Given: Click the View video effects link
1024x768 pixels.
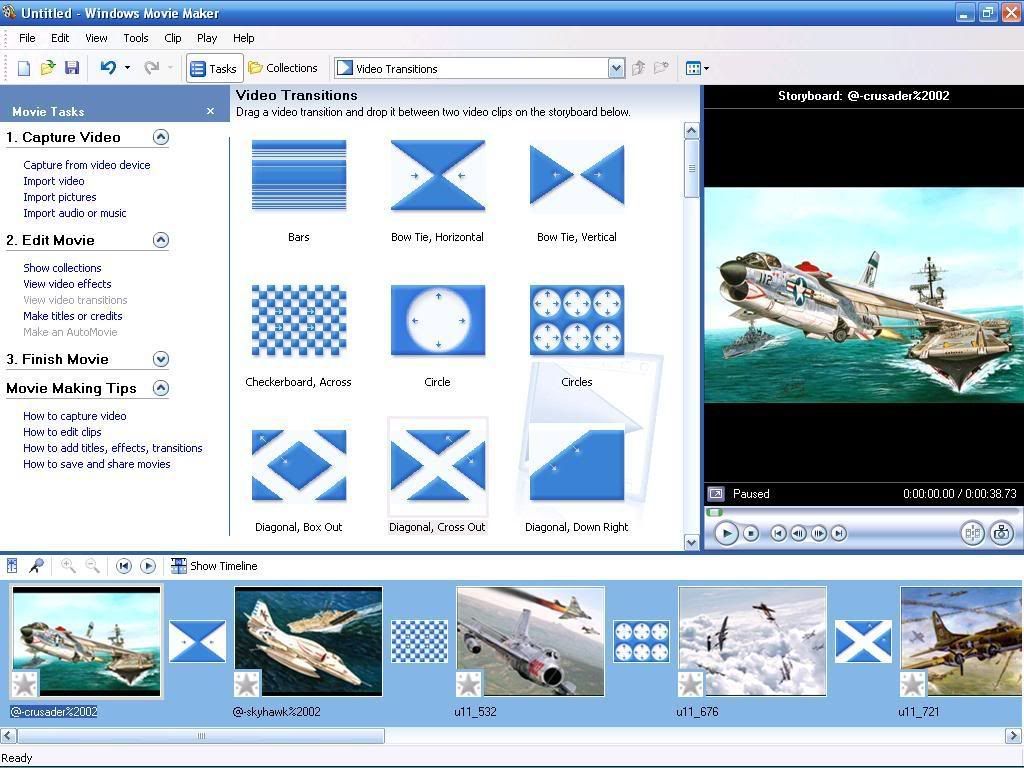Looking at the screenshot, I should pos(67,284).
